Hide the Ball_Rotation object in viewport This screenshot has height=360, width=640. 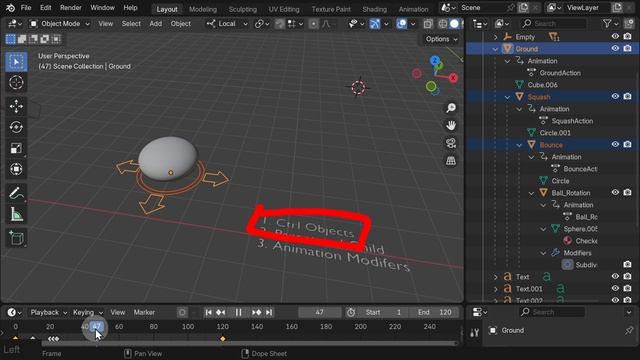[615, 192]
